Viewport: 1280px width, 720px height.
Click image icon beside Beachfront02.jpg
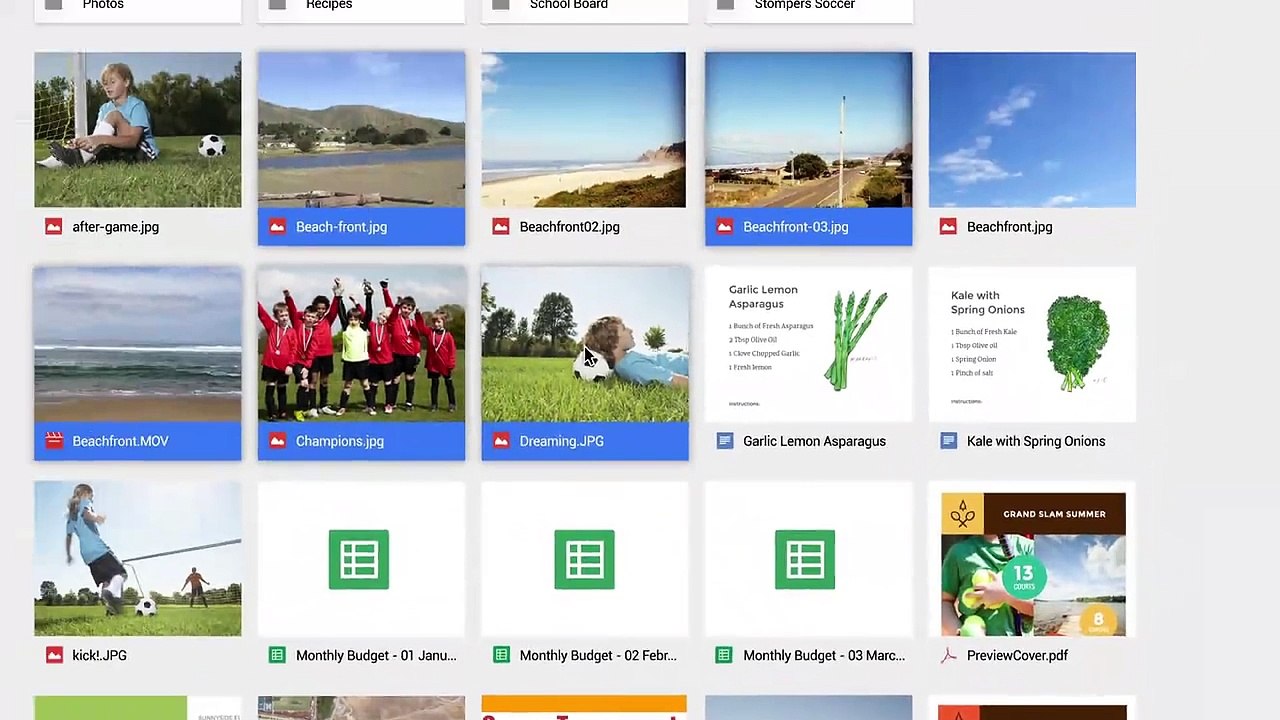tap(501, 227)
